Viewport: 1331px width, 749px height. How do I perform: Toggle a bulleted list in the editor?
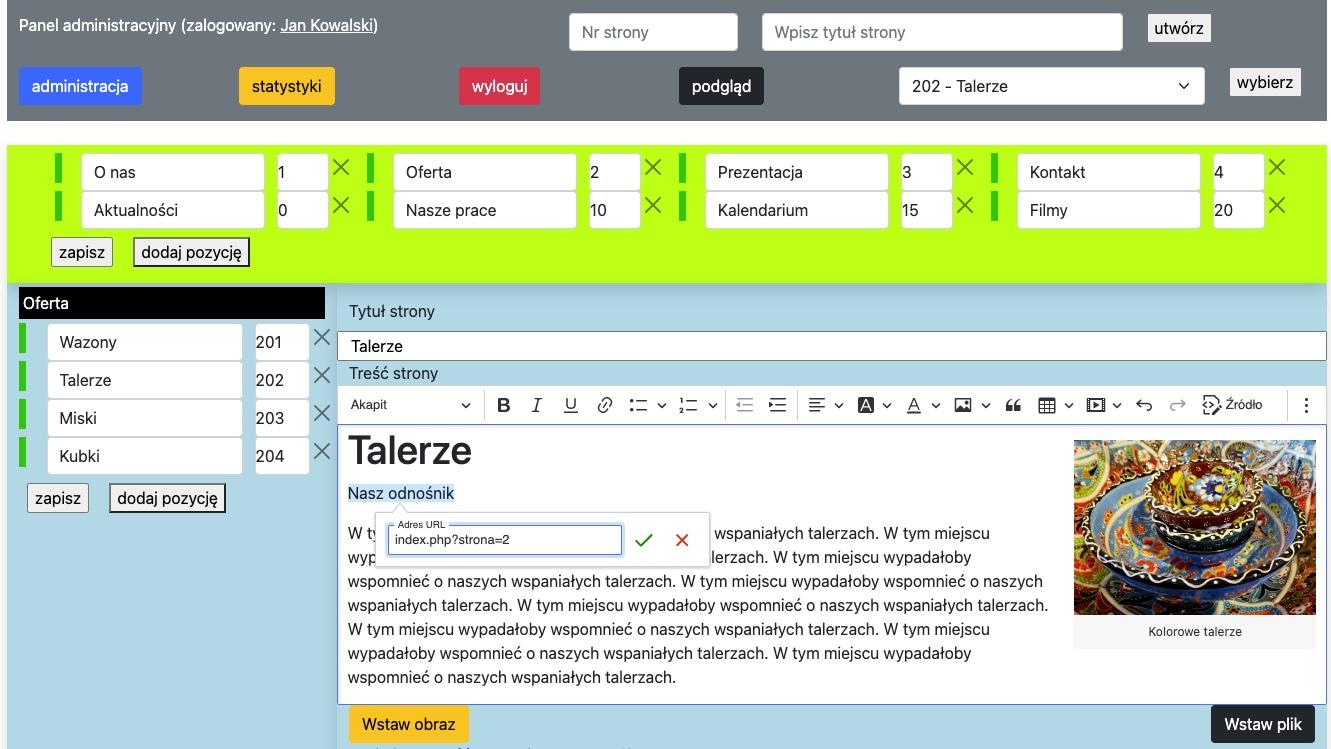point(638,405)
